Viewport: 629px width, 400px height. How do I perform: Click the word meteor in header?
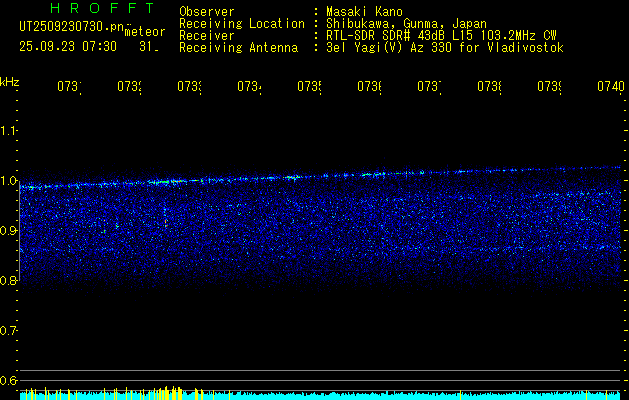[143, 32]
